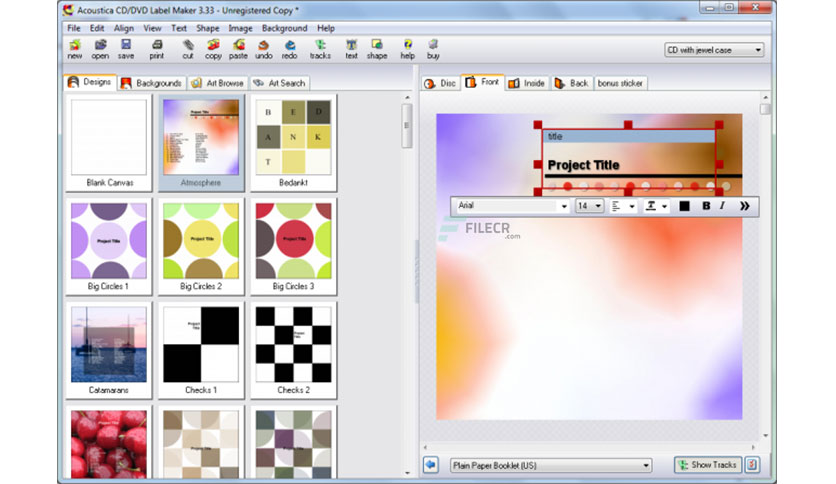Click the blue back arrow icon
Screen dimensions: 836x484
431,465
